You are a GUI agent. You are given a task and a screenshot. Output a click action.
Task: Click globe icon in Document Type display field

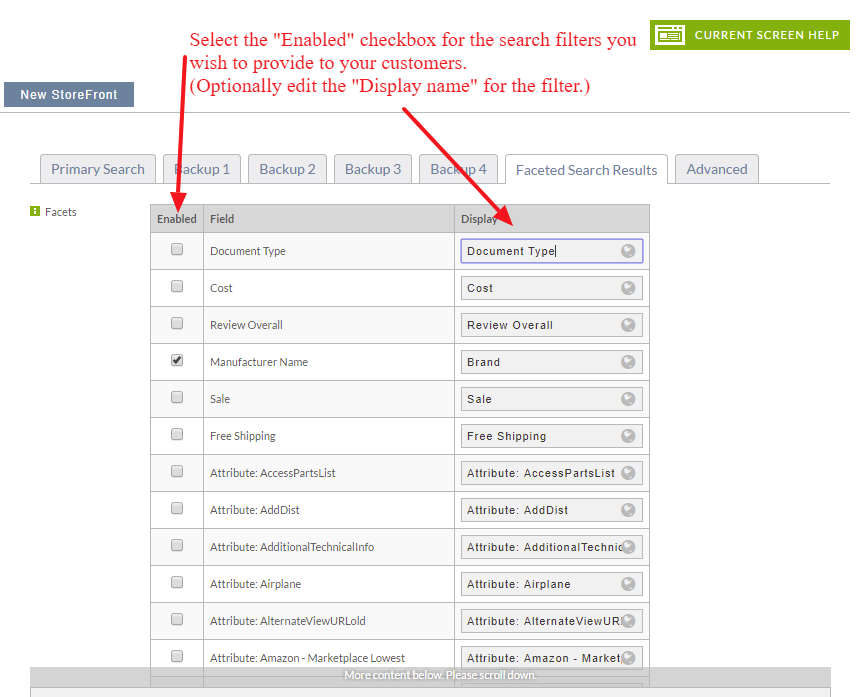point(628,251)
